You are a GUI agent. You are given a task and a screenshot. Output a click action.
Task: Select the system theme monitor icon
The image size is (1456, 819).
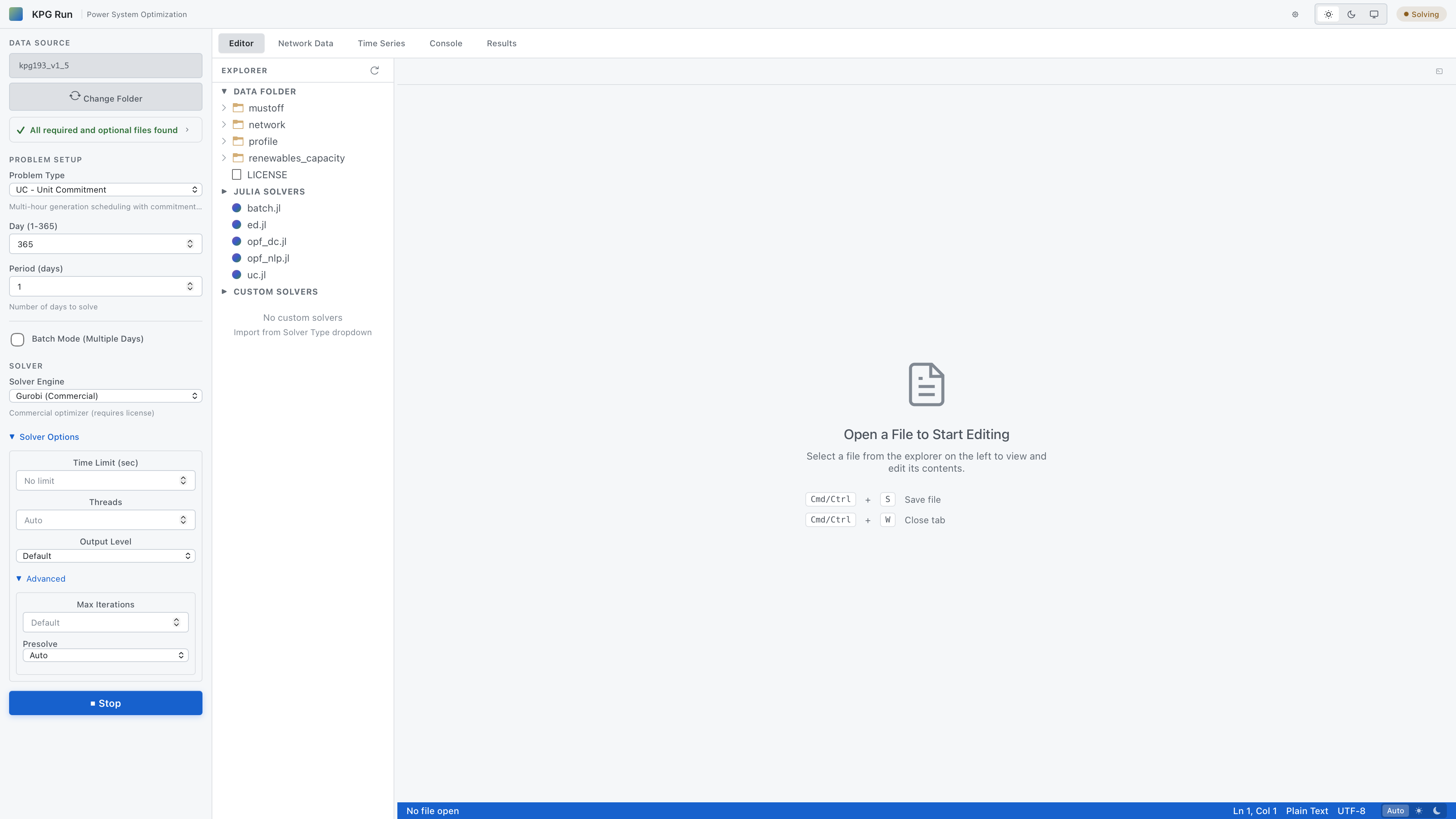(x=1373, y=14)
